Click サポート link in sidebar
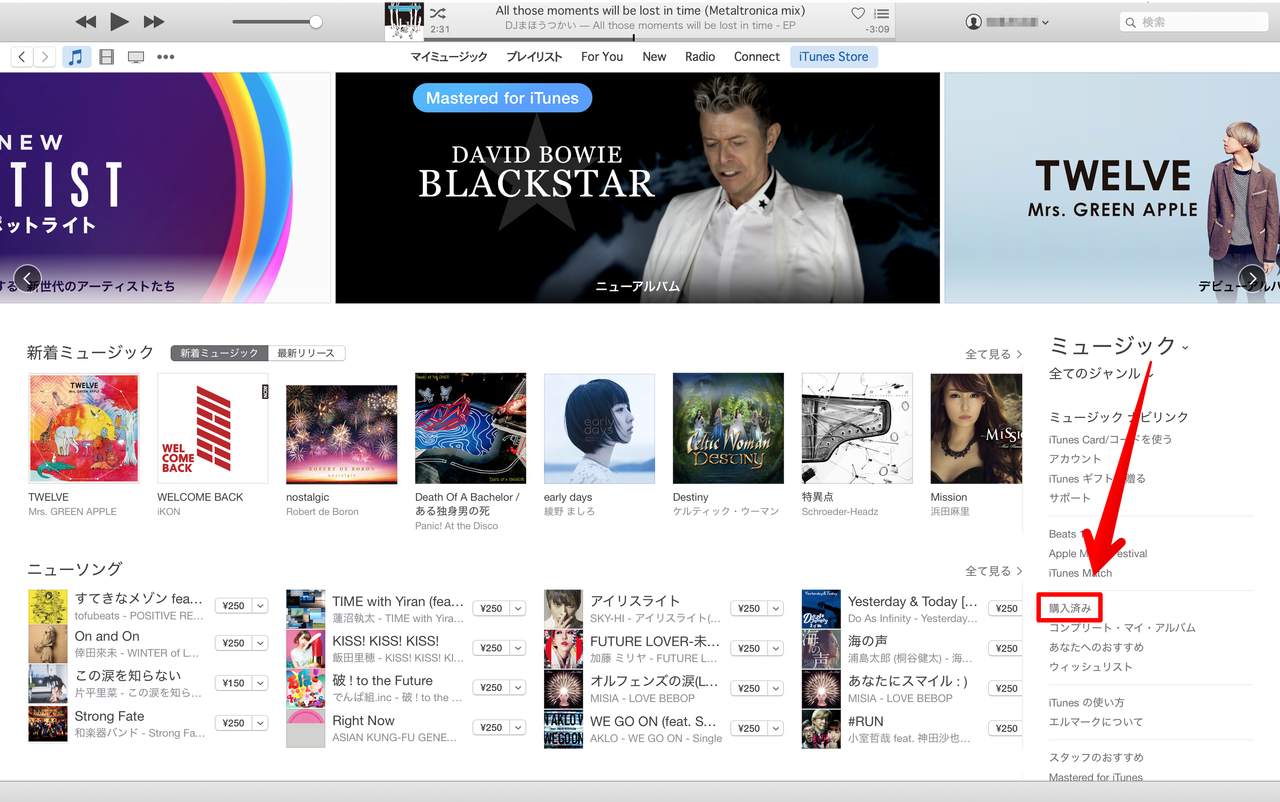The image size is (1280, 802). click(x=1070, y=498)
